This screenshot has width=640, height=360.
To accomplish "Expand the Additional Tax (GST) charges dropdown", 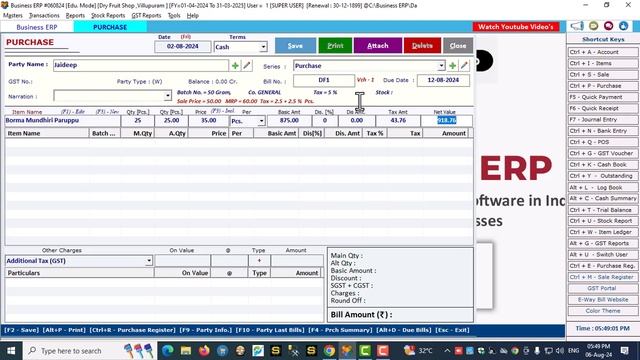I will (149, 260).
